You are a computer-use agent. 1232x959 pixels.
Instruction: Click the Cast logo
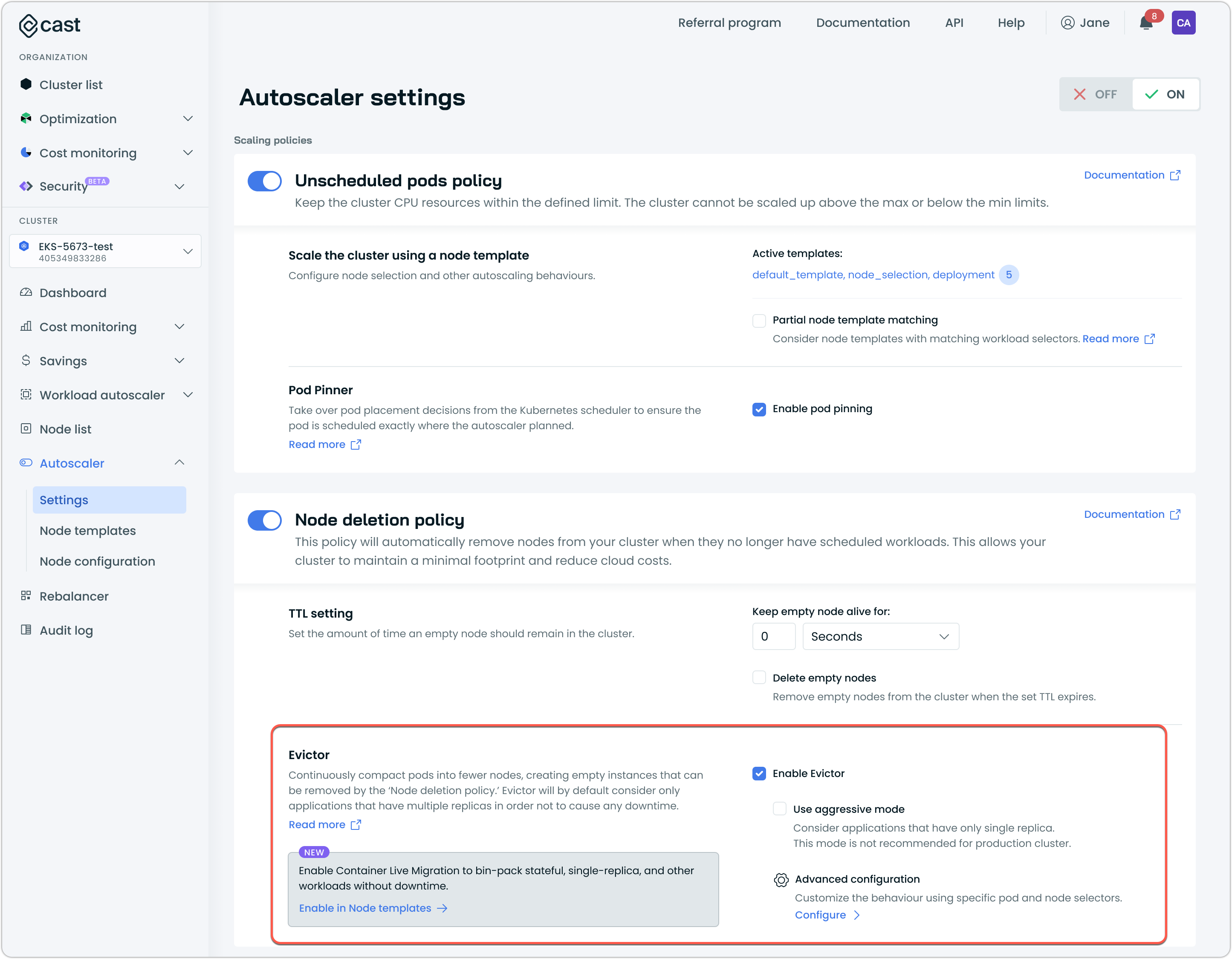coord(49,26)
